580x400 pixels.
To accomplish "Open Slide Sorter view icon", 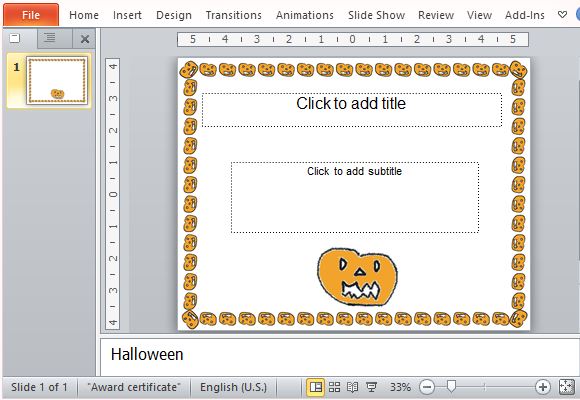I will pyautogui.click(x=334, y=387).
